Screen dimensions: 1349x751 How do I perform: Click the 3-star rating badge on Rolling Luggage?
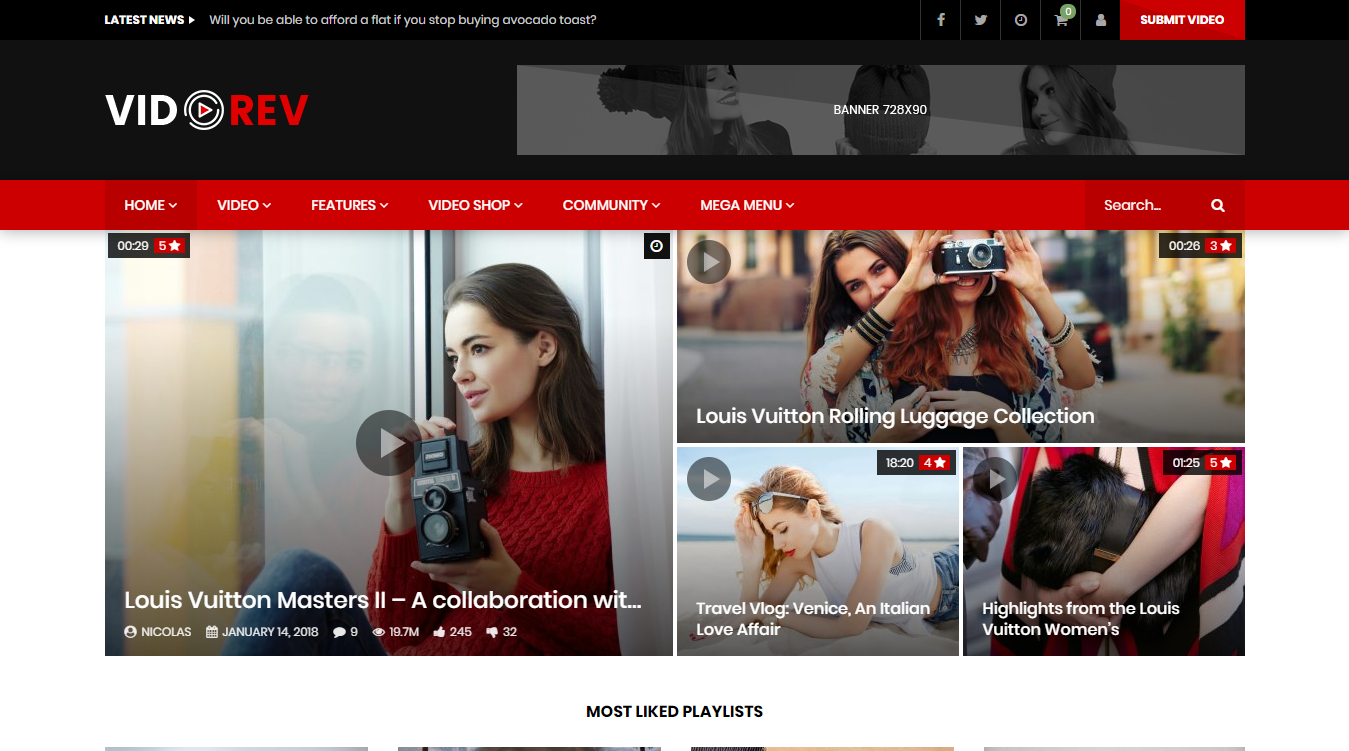1220,246
